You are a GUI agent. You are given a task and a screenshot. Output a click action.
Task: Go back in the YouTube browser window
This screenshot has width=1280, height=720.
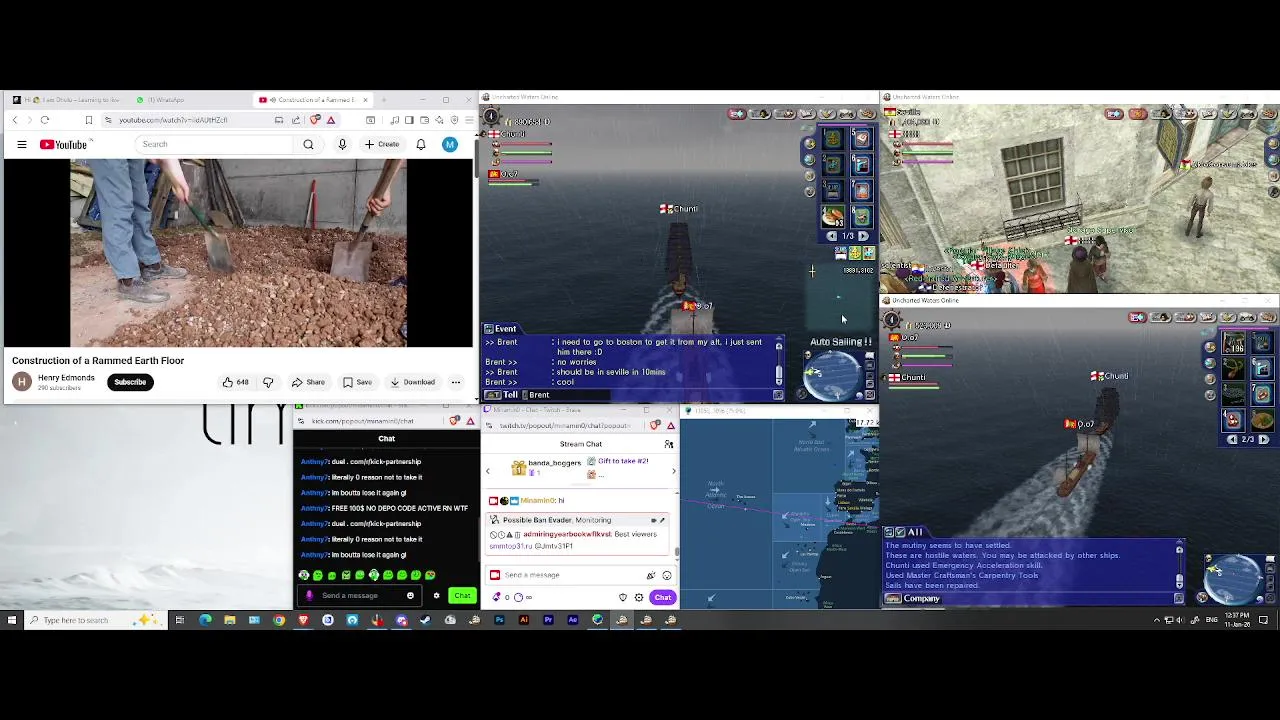[15, 120]
